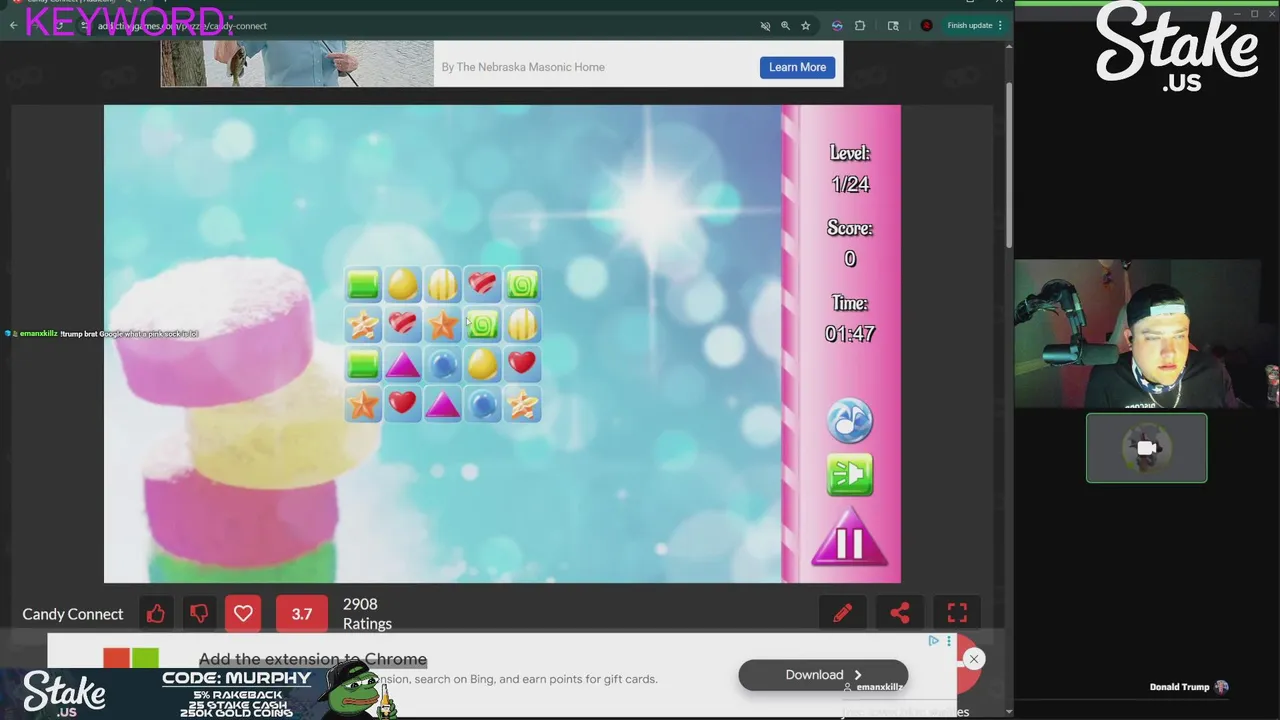Select the green square candy in the third row

pyautogui.click(x=363, y=364)
